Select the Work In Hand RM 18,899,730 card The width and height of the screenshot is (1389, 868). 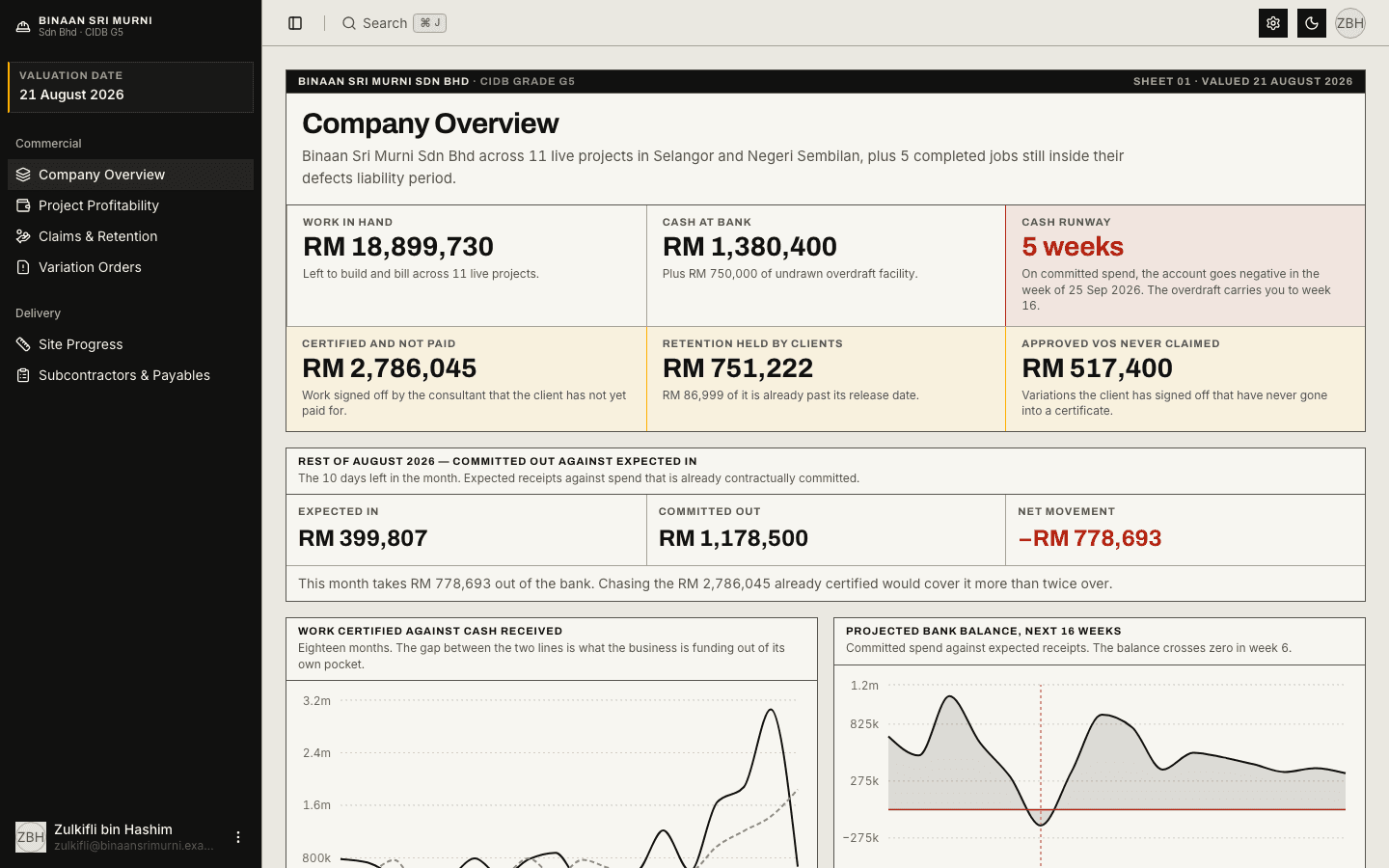click(x=467, y=265)
